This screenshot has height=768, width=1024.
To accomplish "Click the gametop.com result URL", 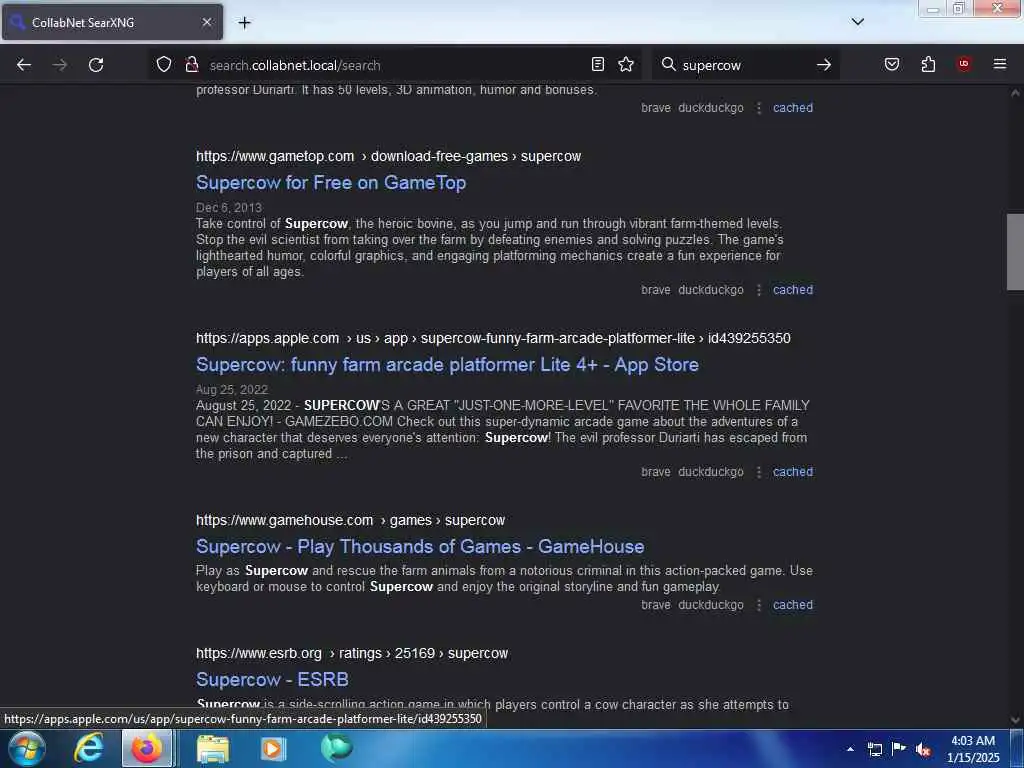I will point(389,157).
